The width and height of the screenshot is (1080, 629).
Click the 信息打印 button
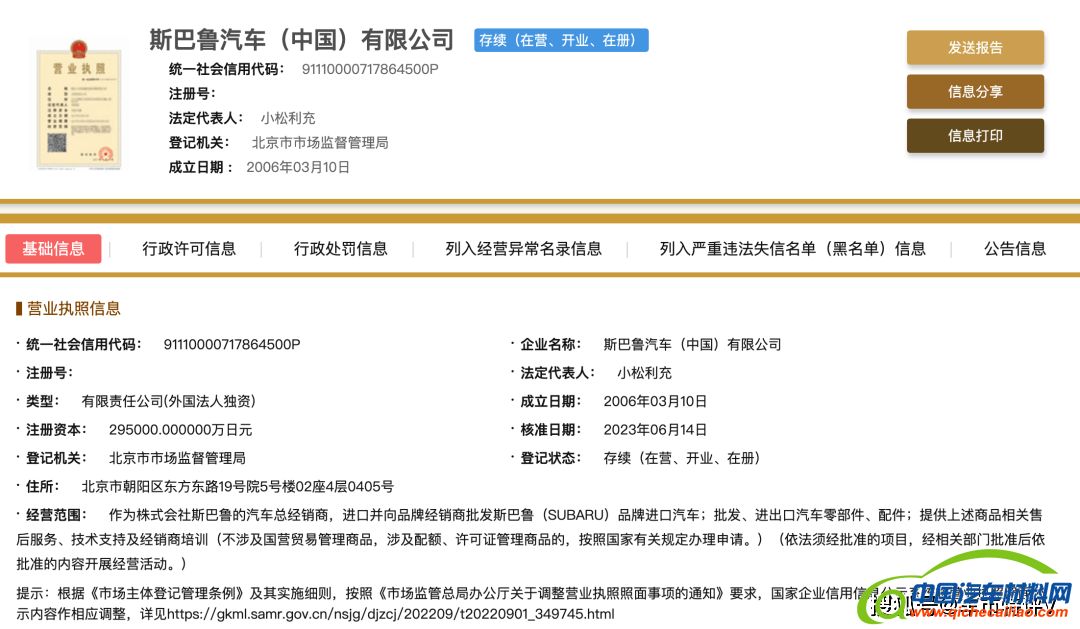(x=974, y=136)
